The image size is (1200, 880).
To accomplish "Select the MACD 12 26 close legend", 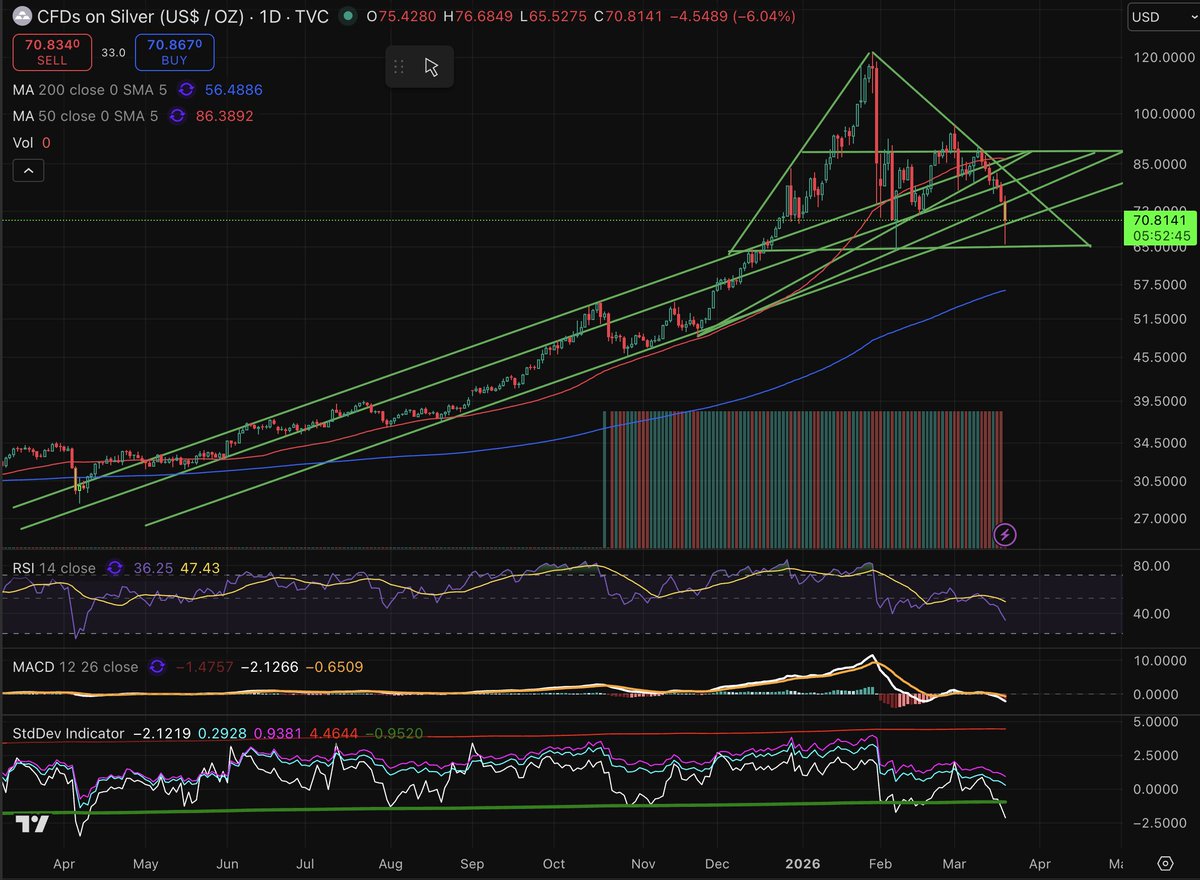I will (75, 666).
